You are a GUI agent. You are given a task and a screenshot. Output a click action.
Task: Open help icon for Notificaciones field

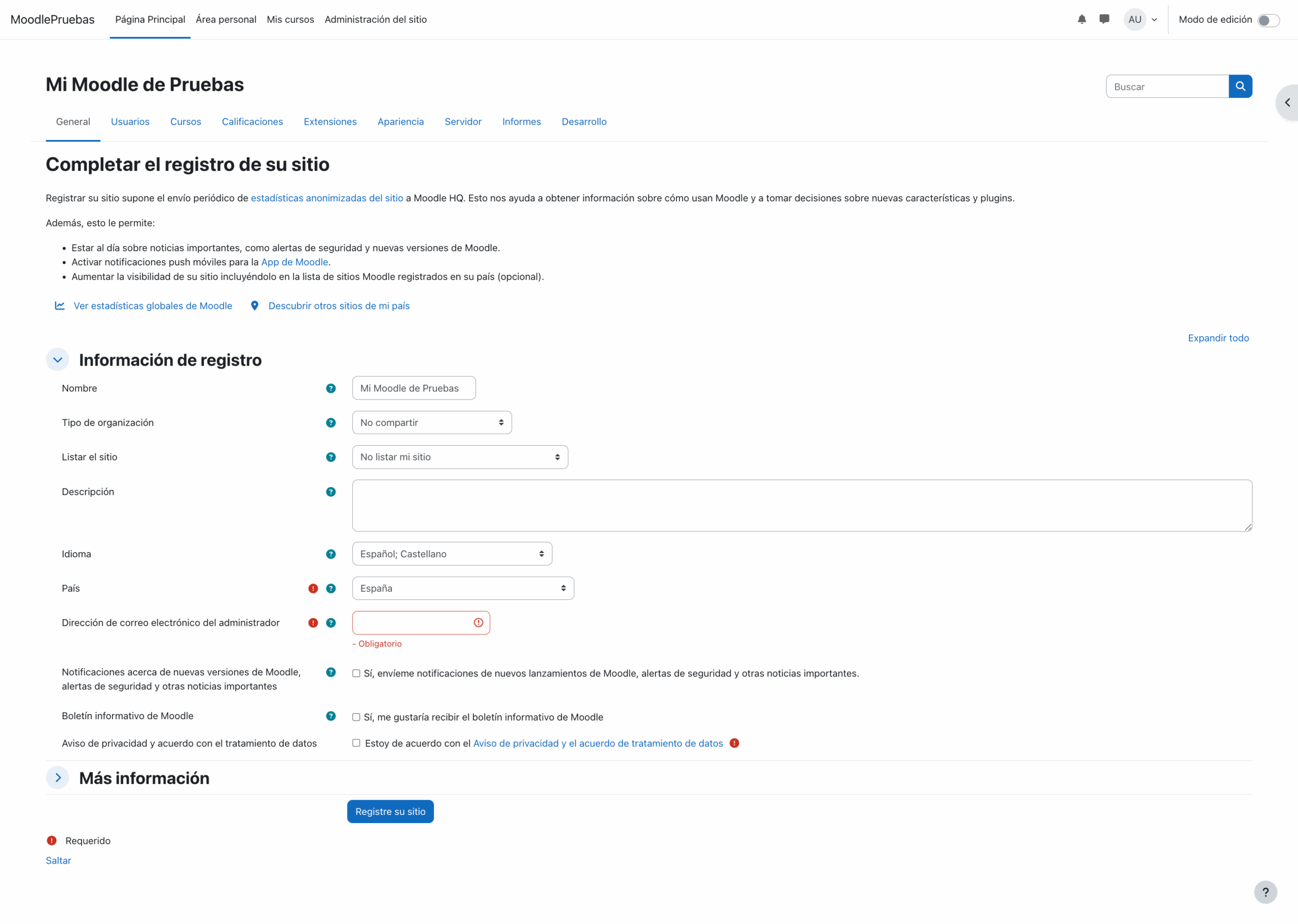click(331, 672)
